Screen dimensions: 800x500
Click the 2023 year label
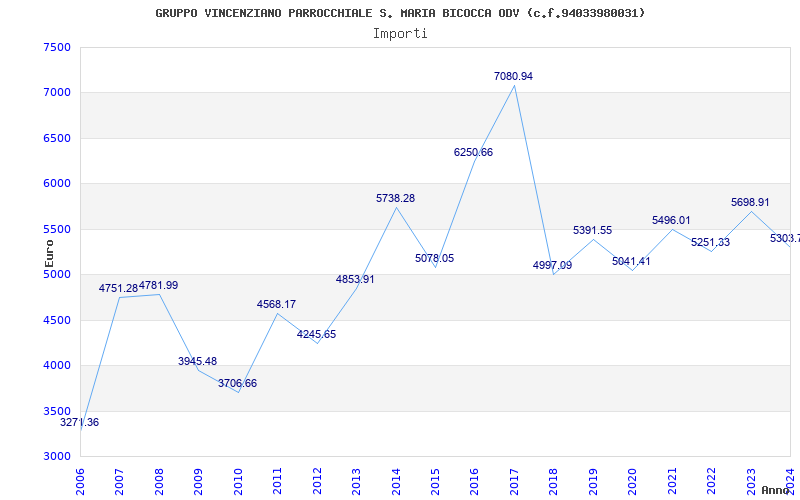click(x=751, y=482)
